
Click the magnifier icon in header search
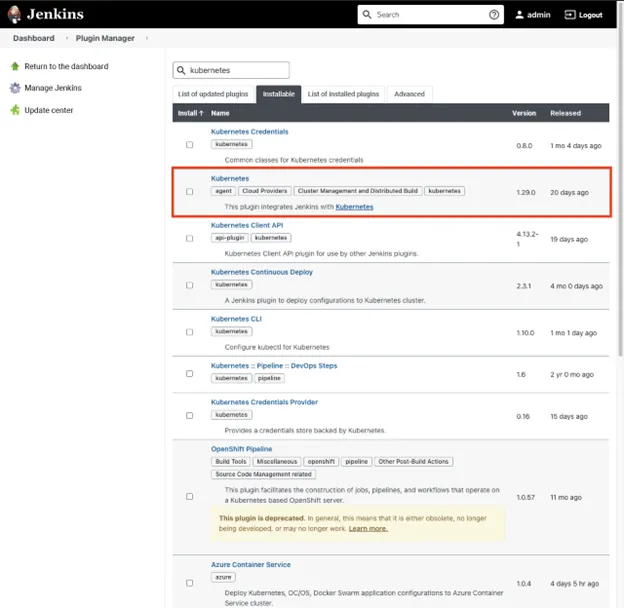(x=367, y=15)
